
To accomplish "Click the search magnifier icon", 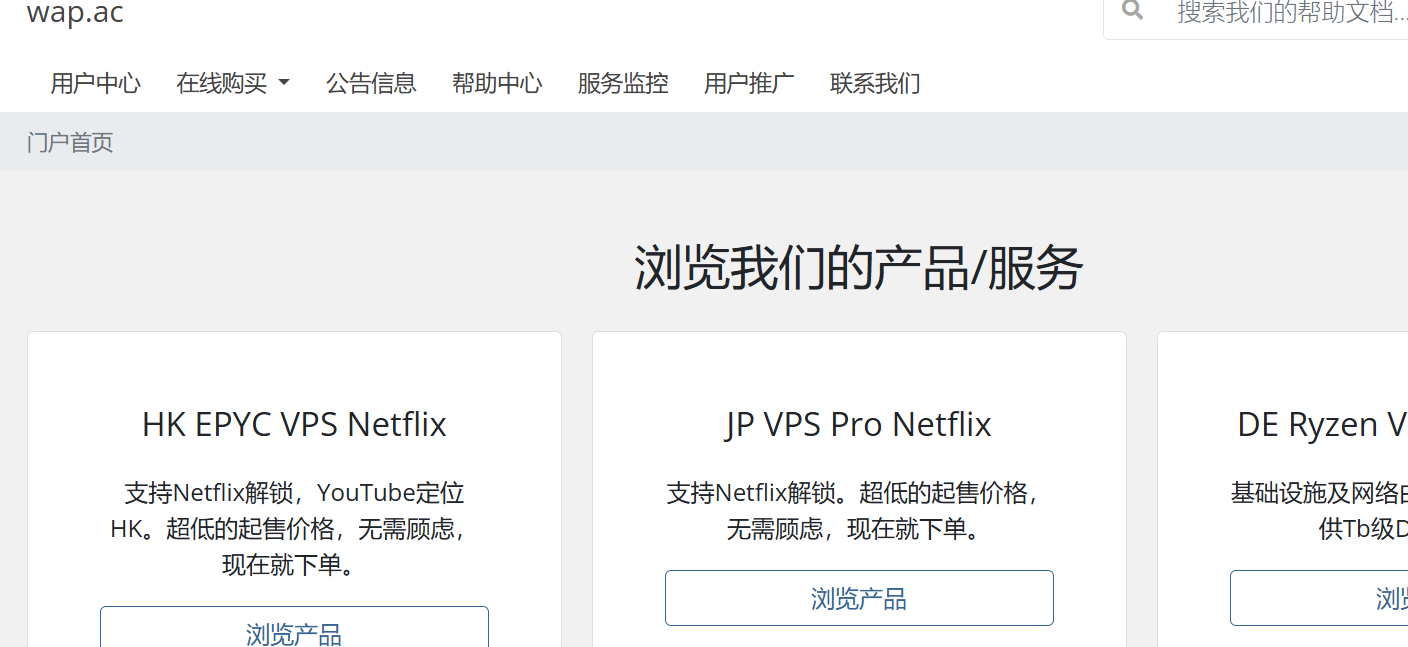I will tap(1132, 10).
